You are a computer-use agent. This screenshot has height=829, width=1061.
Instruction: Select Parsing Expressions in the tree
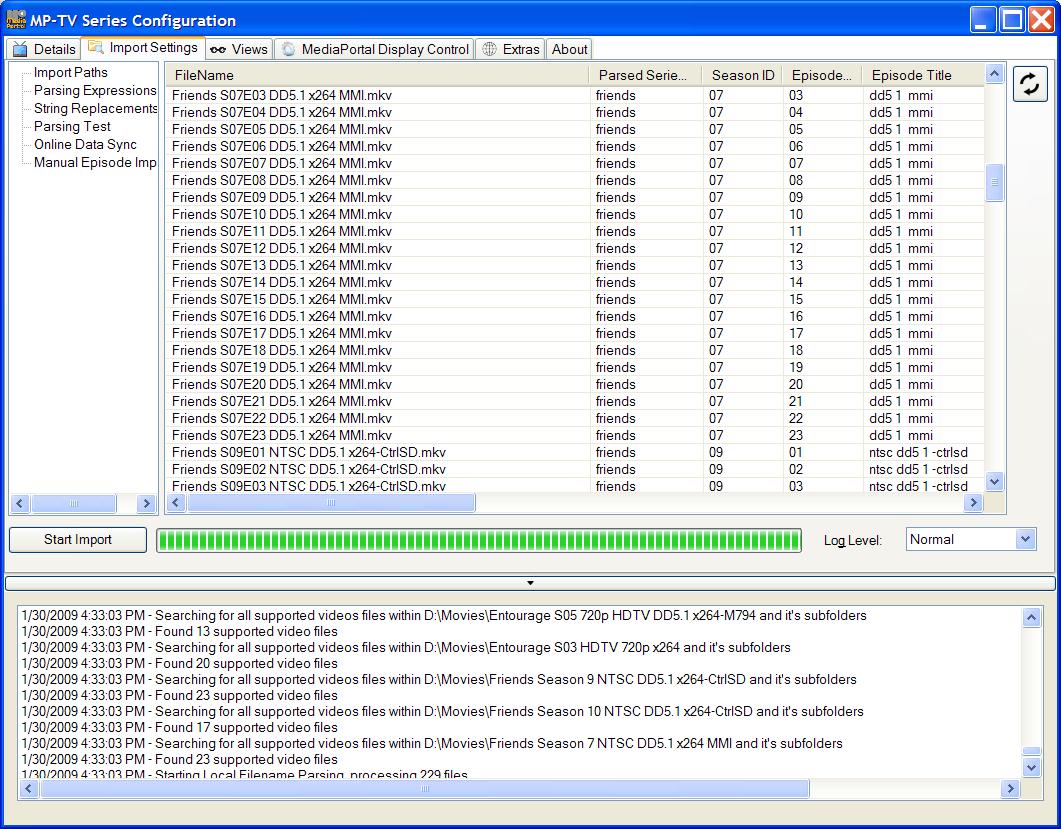tap(95, 91)
